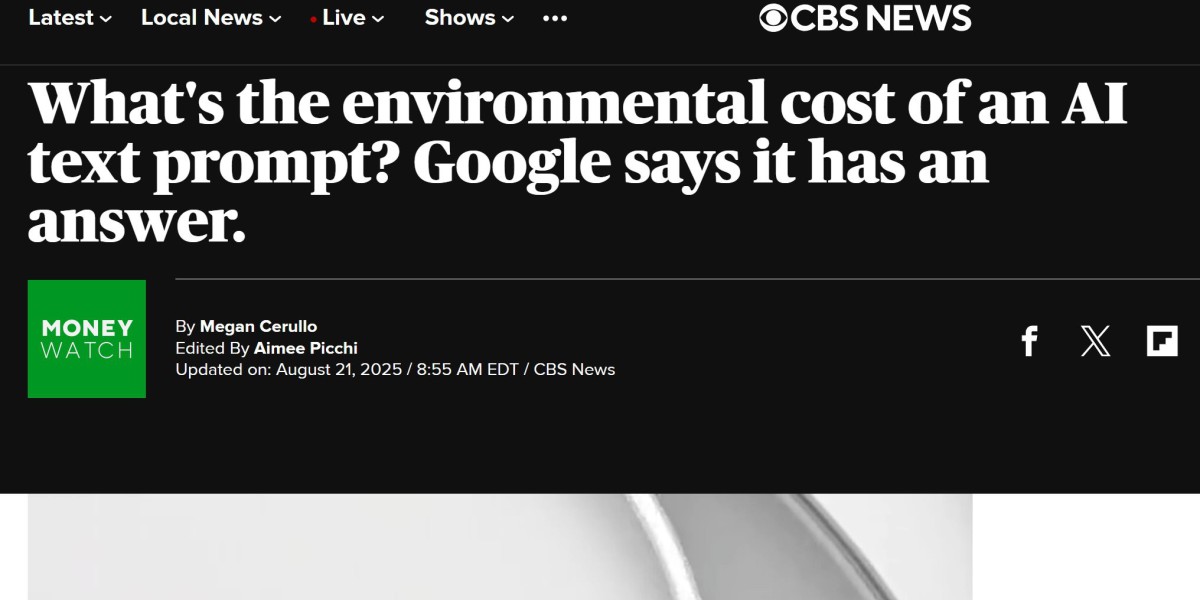This screenshot has height=600, width=1200.
Task: Share the story to Flipboard
Action: 1163,341
